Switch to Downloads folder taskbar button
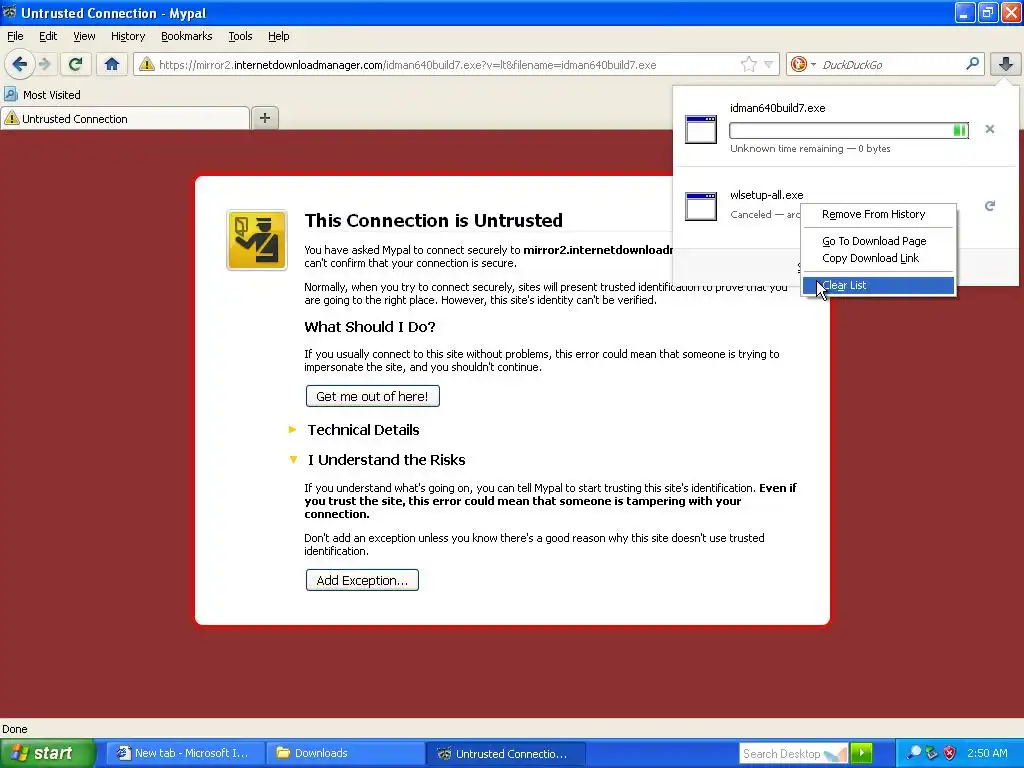This screenshot has height=768, width=1024. coord(345,753)
